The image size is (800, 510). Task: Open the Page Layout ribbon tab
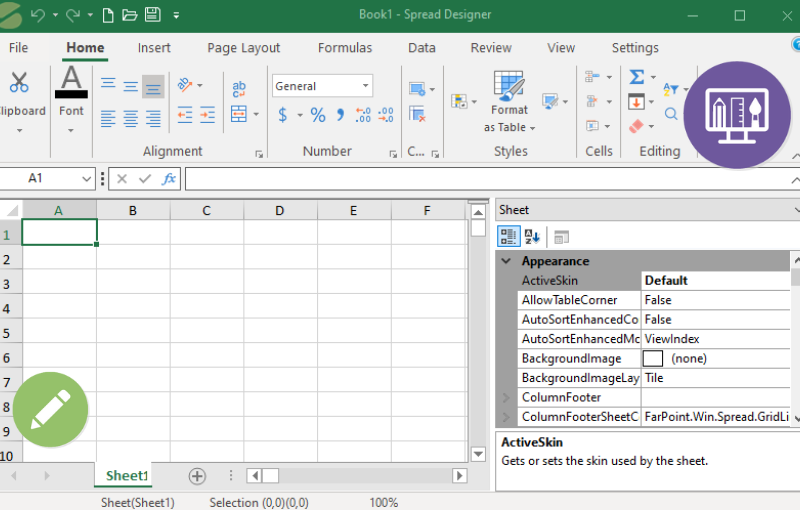click(244, 48)
